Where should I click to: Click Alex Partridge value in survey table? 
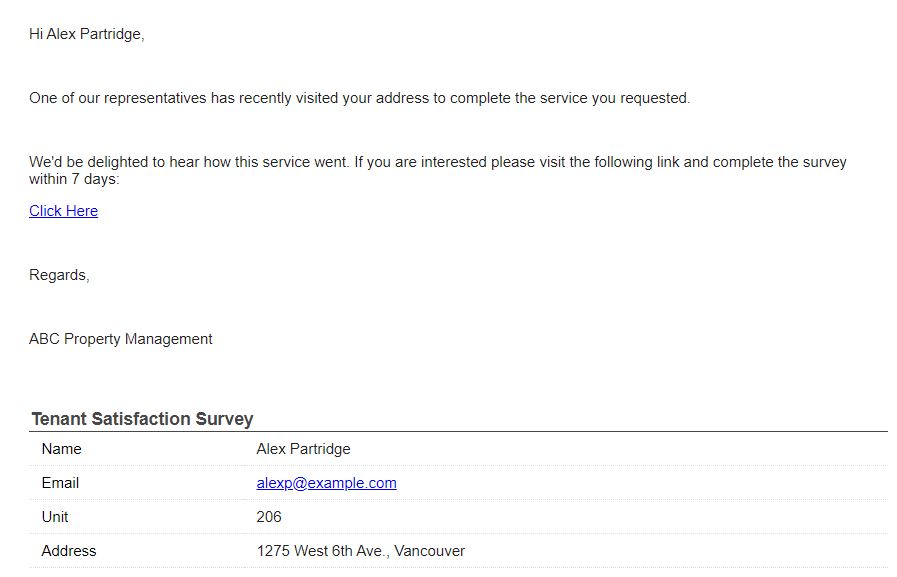pyautogui.click(x=303, y=449)
